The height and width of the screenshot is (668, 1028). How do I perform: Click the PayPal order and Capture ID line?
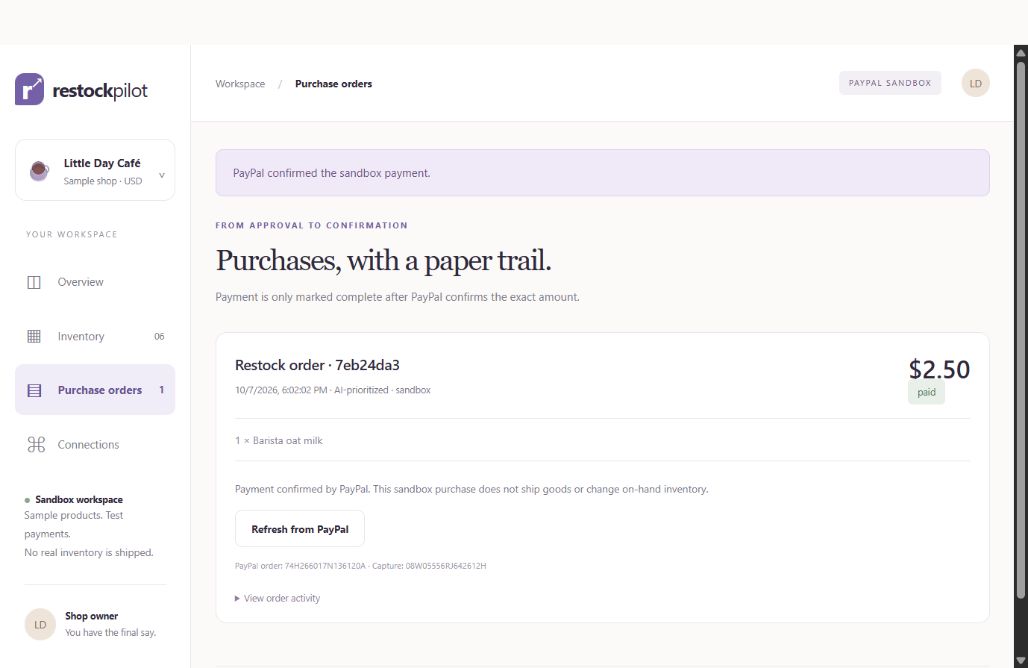point(361,566)
